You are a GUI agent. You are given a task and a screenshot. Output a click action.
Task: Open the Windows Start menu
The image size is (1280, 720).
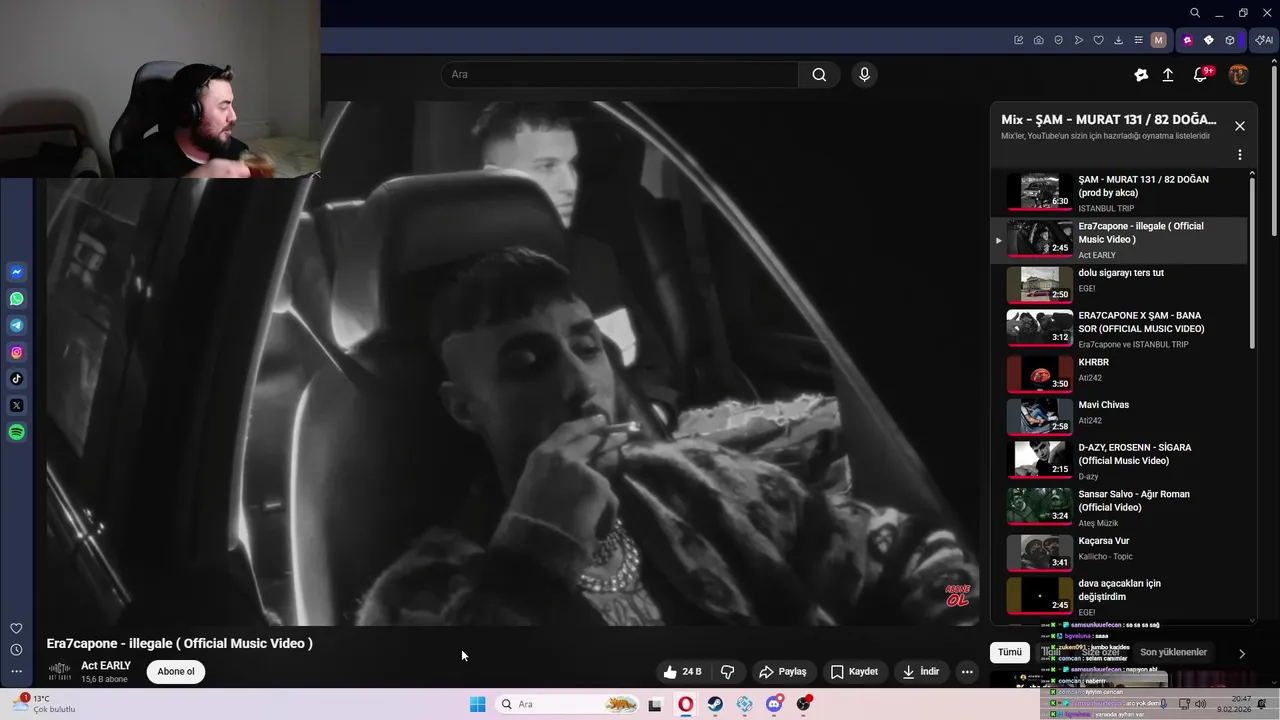click(x=478, y=704)
